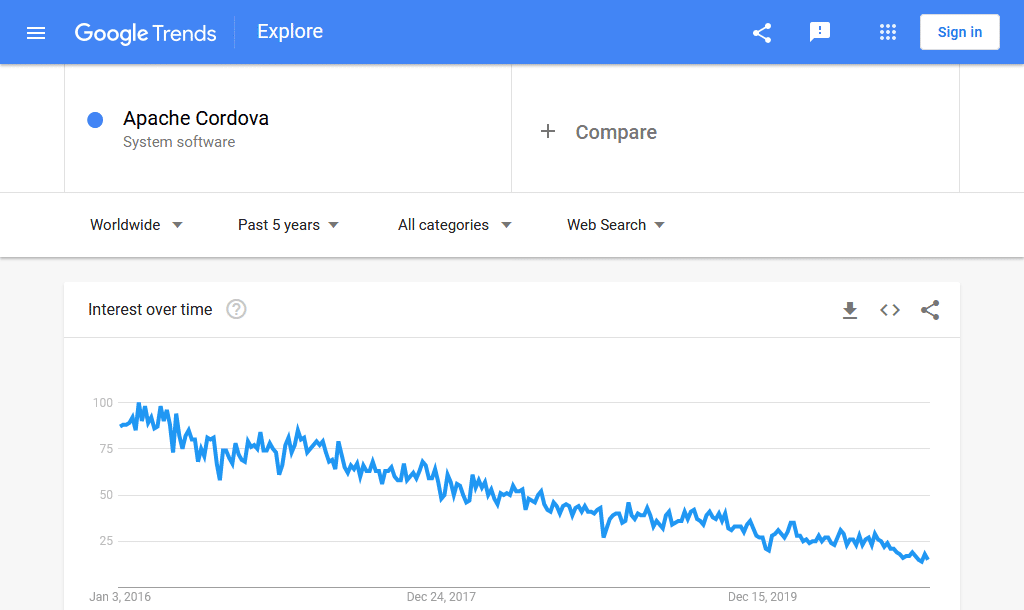Open the navigation hamburger menu
The width and height of the screenshot is (1024, 610).
tap(36, 32)
